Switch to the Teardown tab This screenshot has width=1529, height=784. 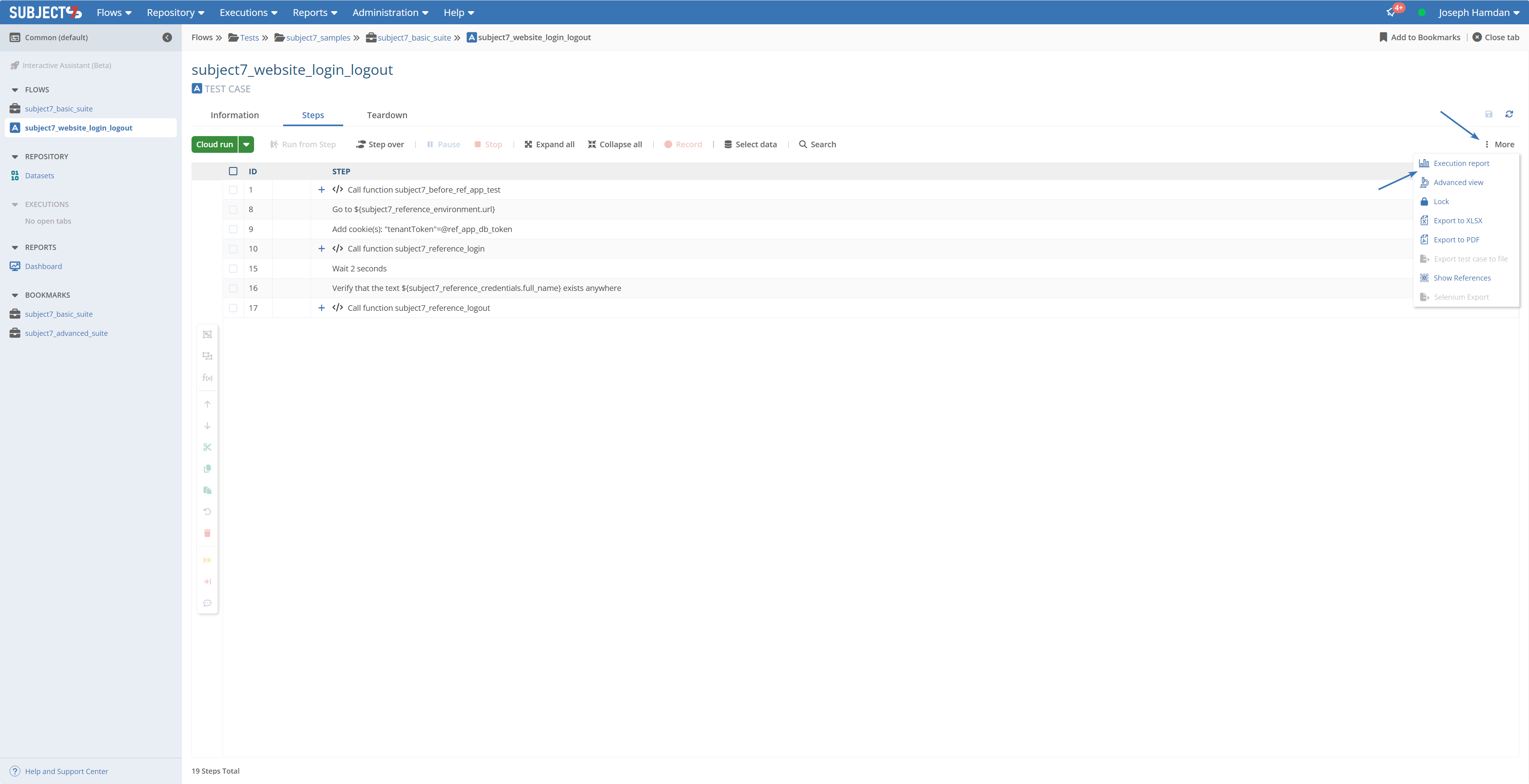tap(387, 115)
